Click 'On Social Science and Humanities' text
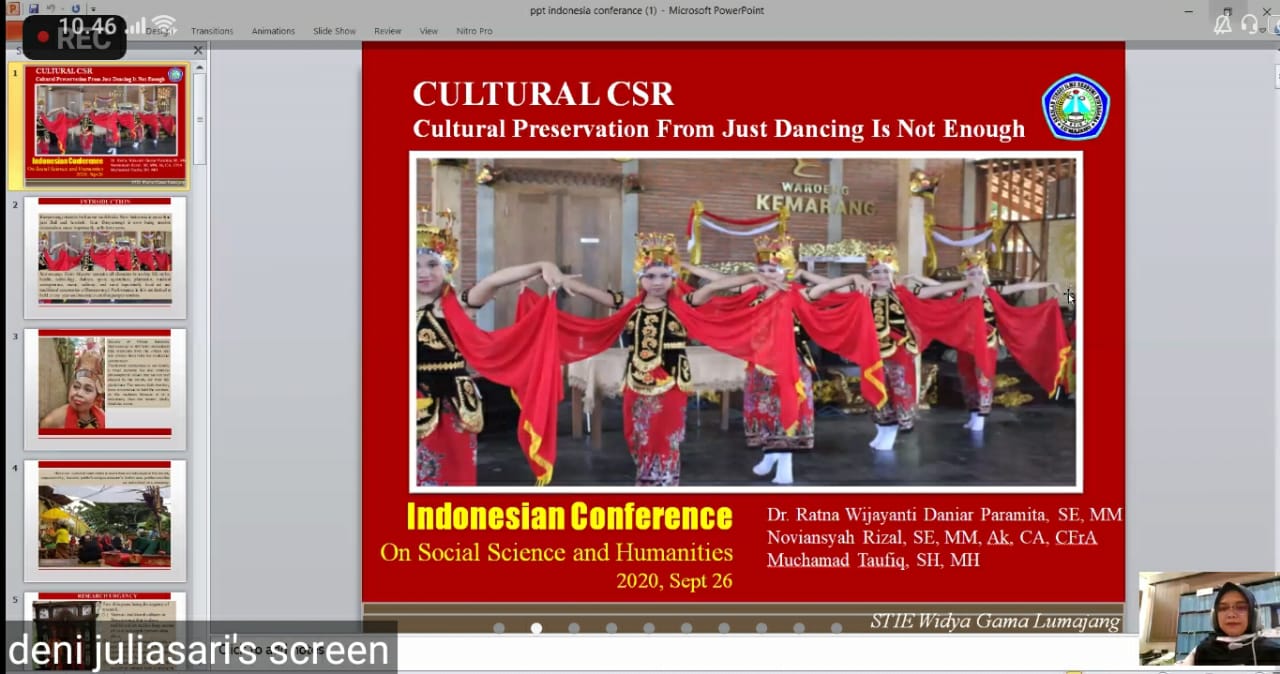 556,552
